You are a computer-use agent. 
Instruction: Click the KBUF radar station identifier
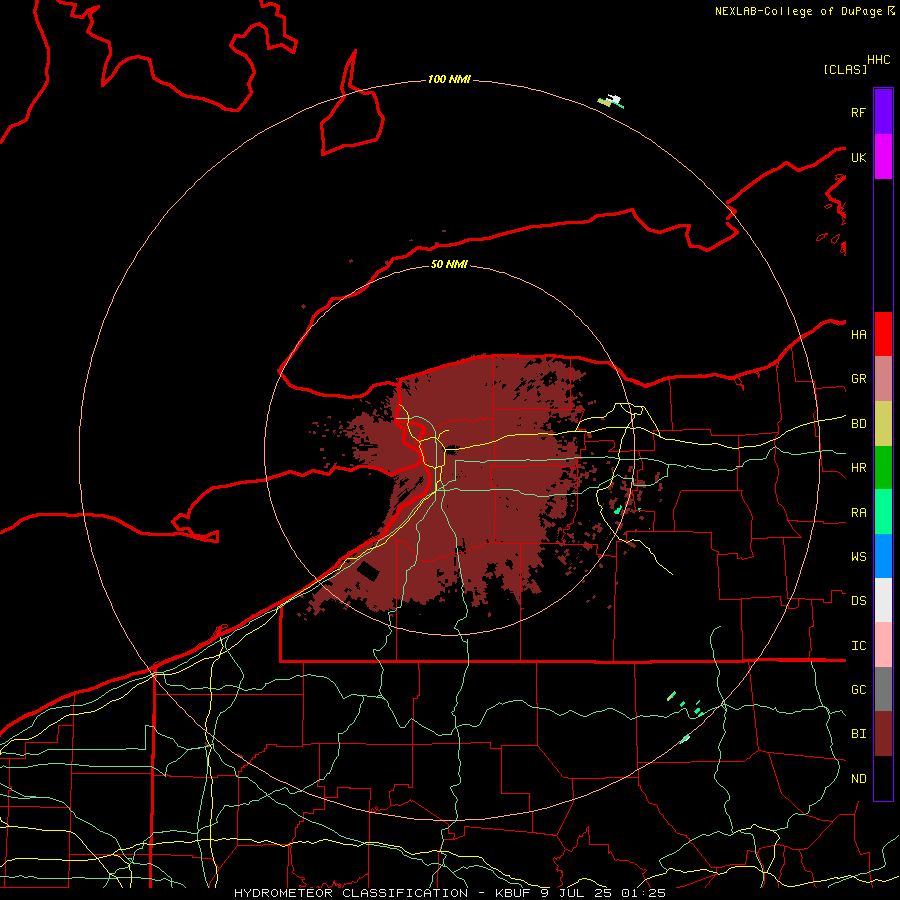pyautogui.click(x=511, y=893)
